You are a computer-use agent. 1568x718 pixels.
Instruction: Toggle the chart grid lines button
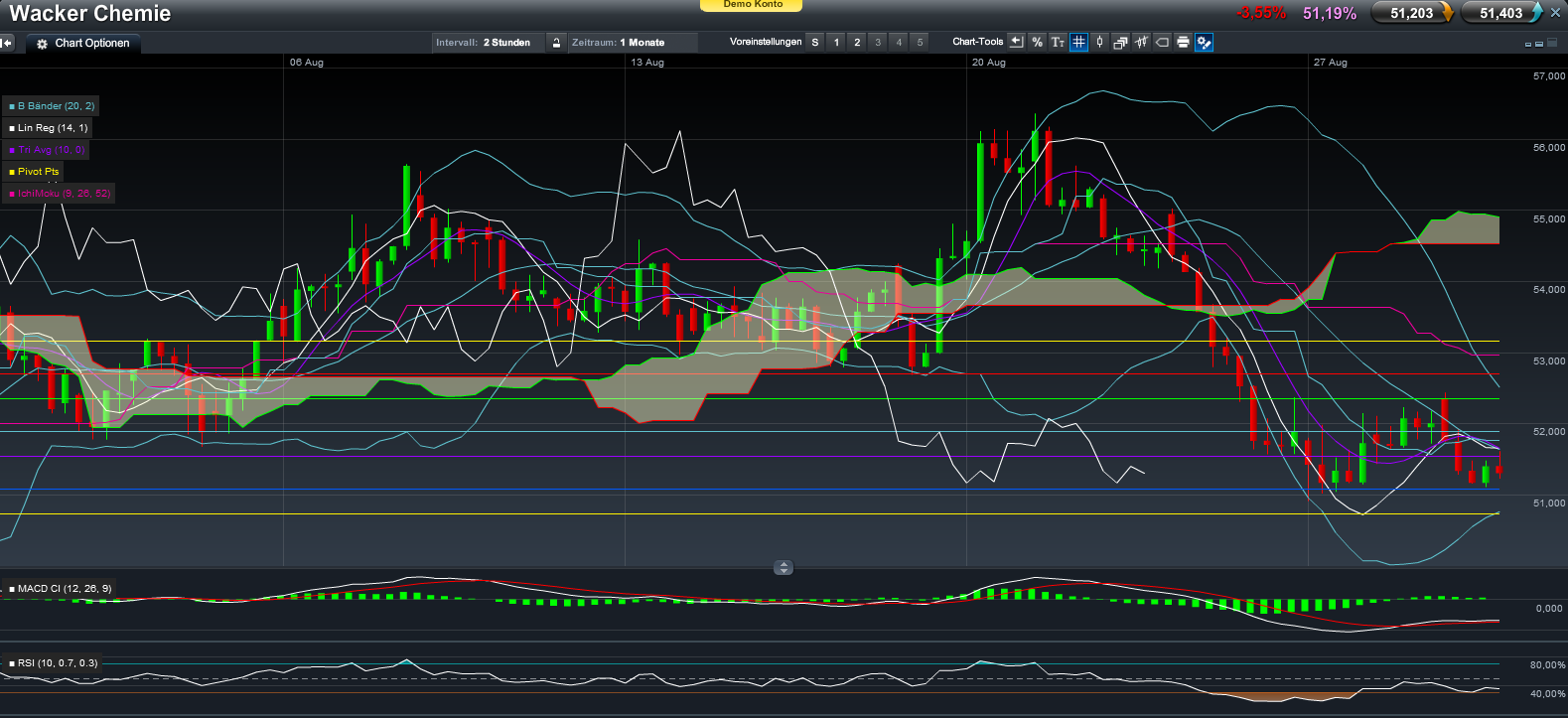pyautogui.click(x=1078, y=42)
